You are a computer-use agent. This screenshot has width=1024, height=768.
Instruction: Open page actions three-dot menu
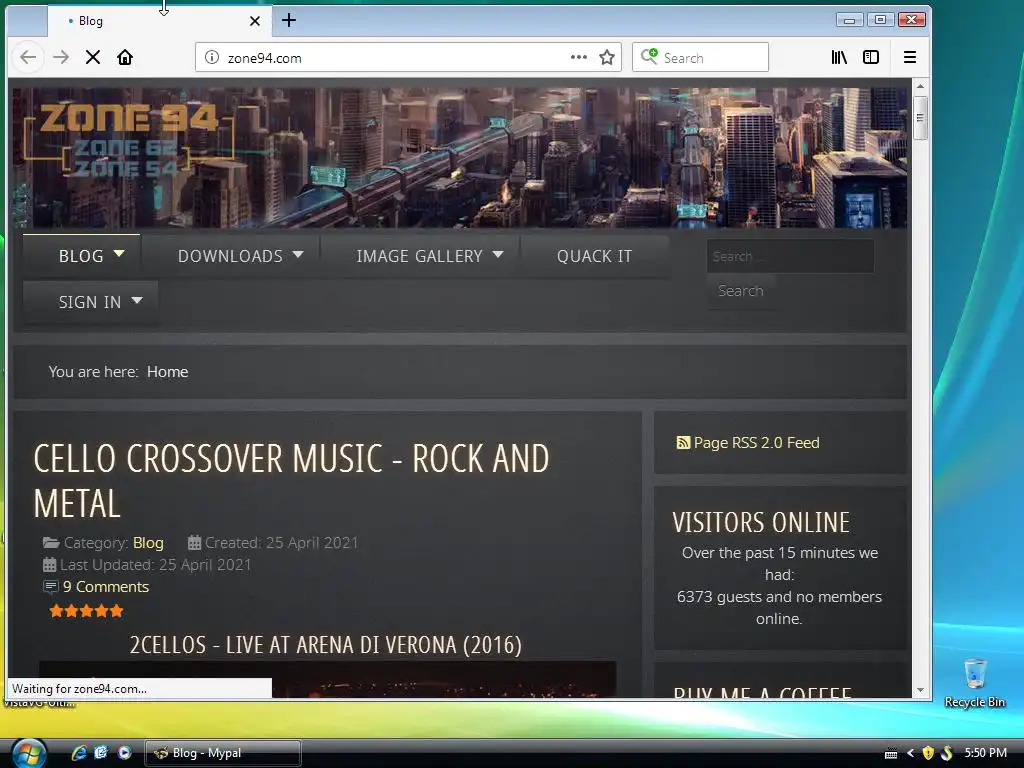(578, 57)
